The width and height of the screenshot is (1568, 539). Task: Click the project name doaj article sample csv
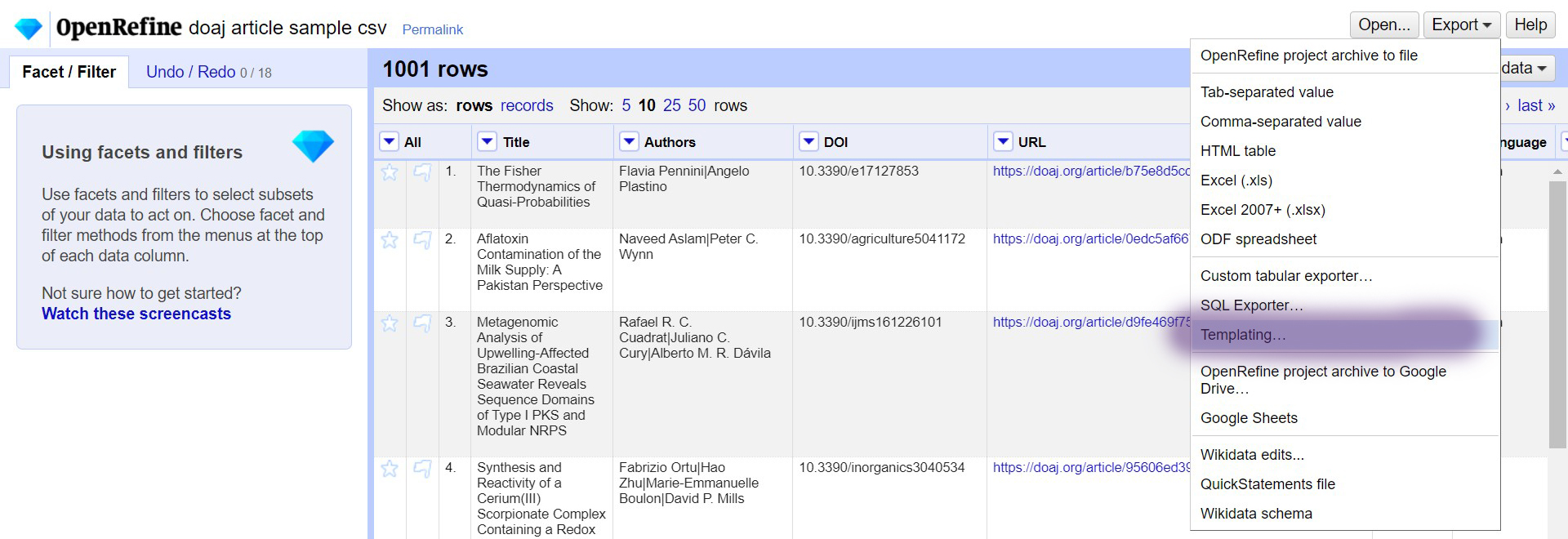pos(287,28)
